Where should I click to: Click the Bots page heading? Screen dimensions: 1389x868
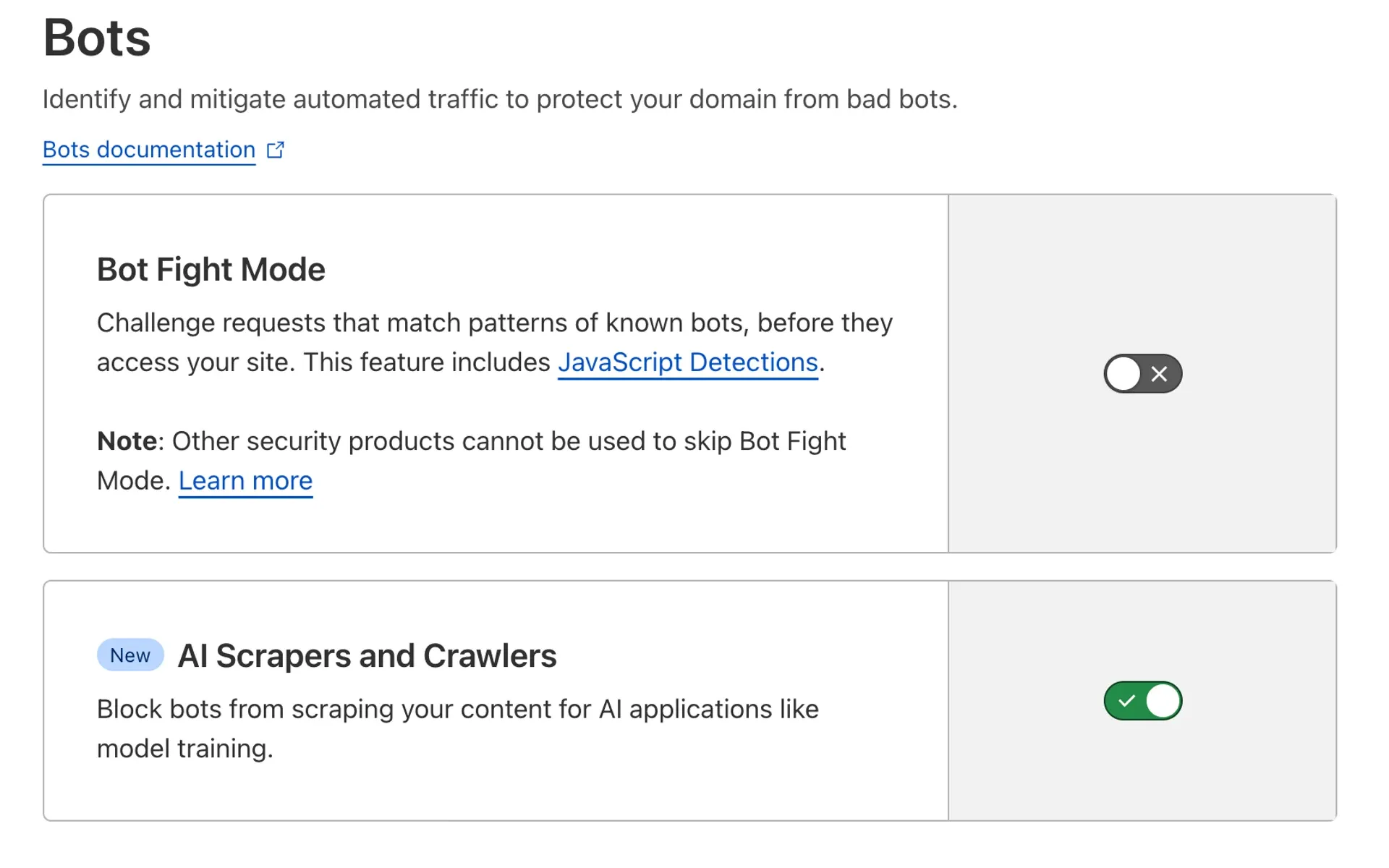point(97,38)
